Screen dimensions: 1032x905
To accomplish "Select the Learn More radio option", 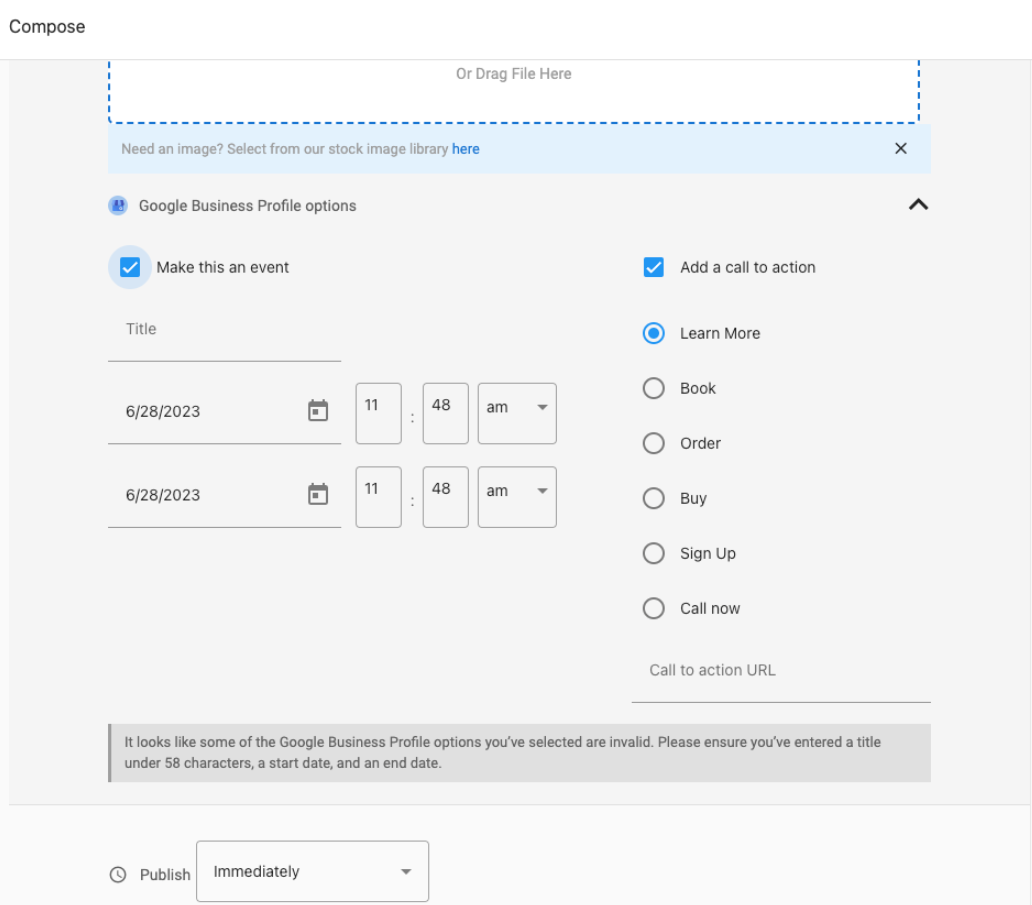I will click(x=654, y=333).
